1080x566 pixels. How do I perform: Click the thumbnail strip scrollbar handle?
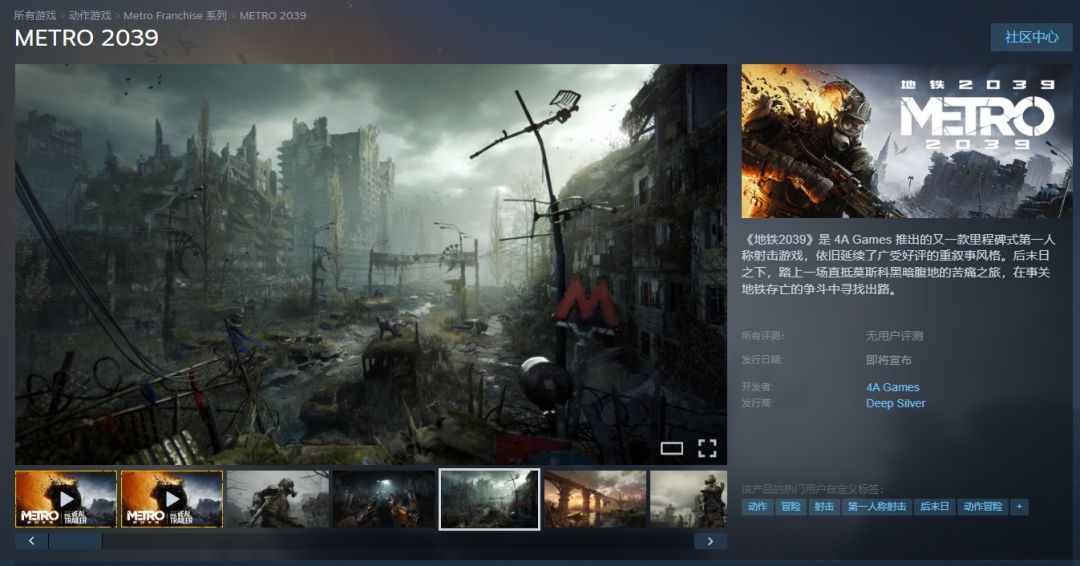[76, 541]
